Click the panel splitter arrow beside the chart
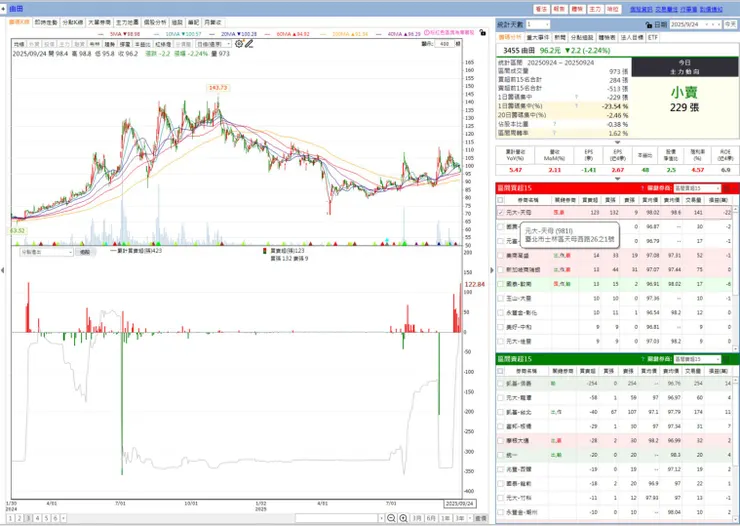The image size is (740, 526). [x=492, y=270]
